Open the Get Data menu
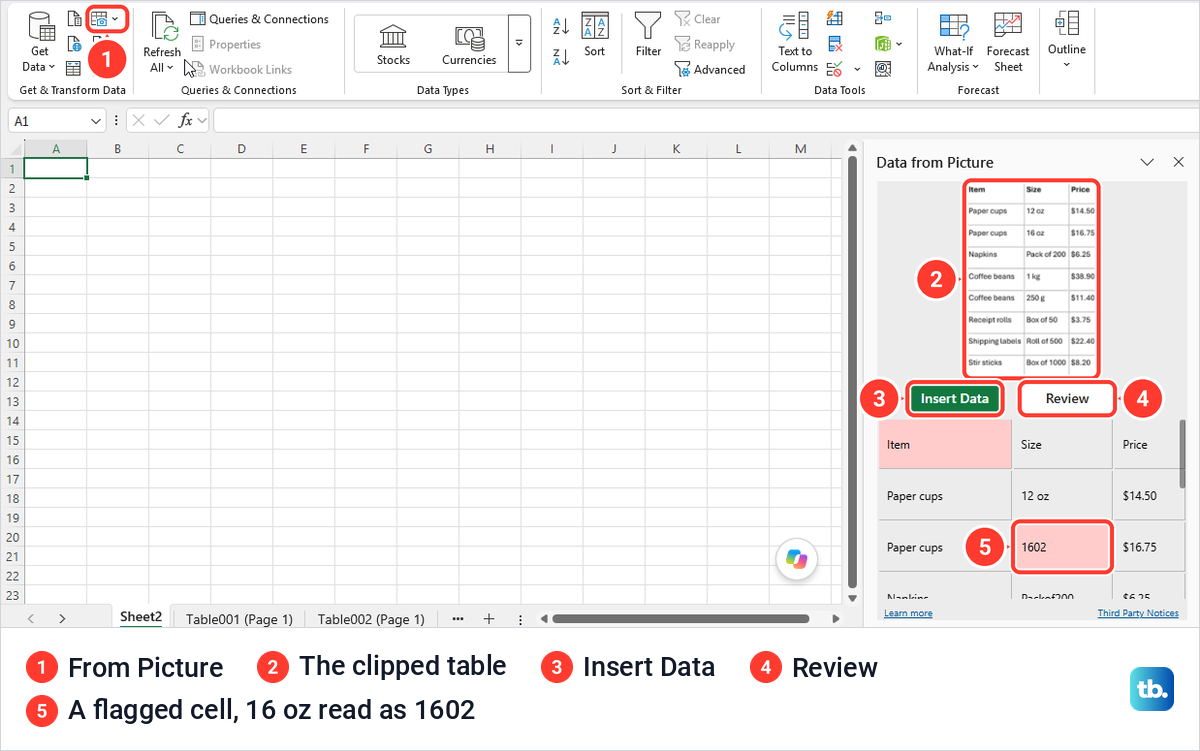This screenshot has height=751, width=1200. pos(40,42)
